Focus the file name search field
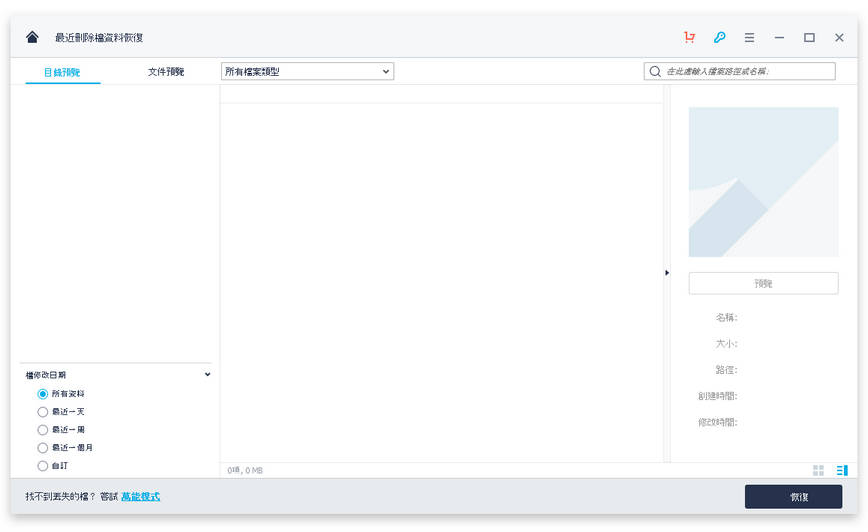 [x=740, y=71]
